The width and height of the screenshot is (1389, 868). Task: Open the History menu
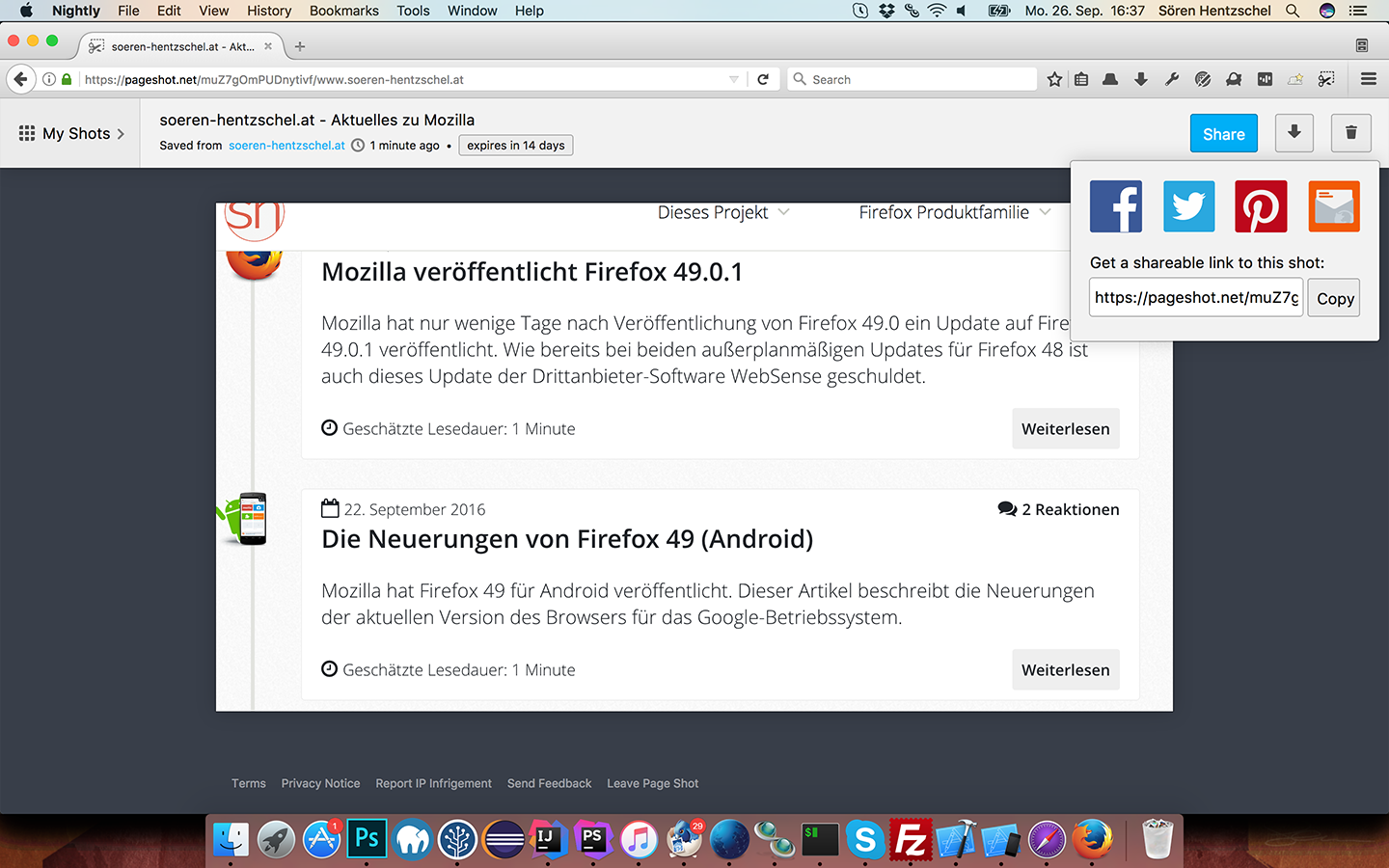tap(268, 11)
